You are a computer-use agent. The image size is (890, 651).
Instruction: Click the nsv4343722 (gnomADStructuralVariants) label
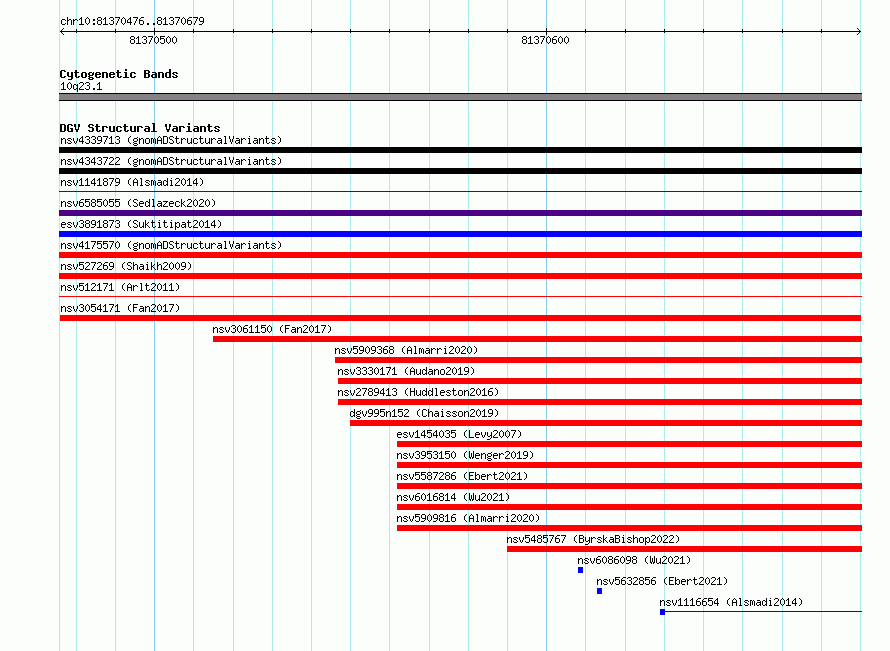(171, 161)
